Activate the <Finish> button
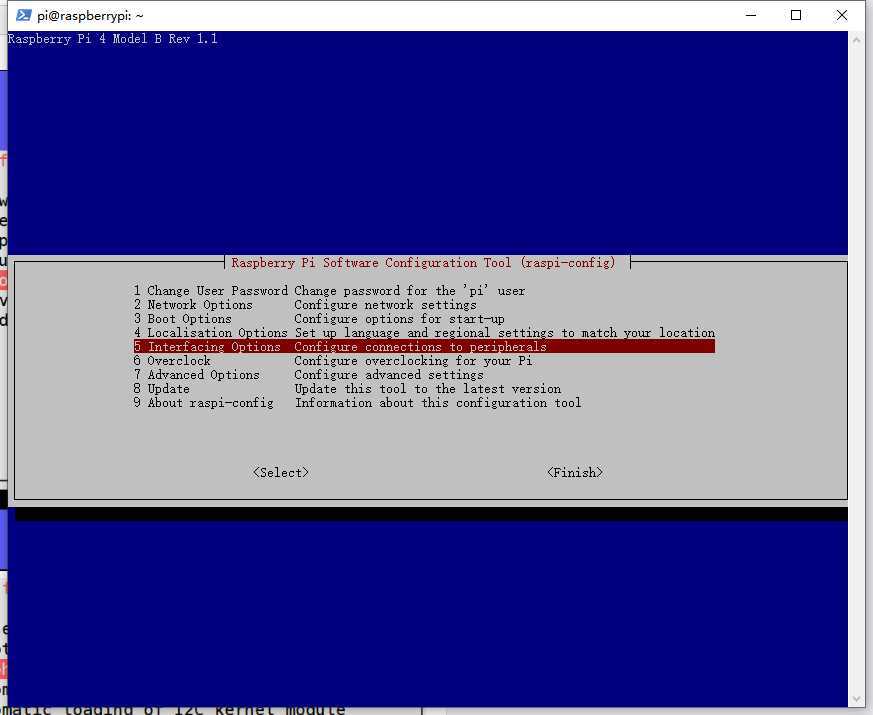 coord(575,472)
